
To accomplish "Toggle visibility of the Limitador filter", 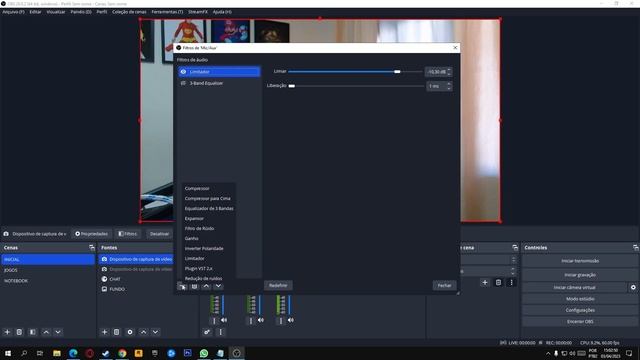I will [183, 72].
